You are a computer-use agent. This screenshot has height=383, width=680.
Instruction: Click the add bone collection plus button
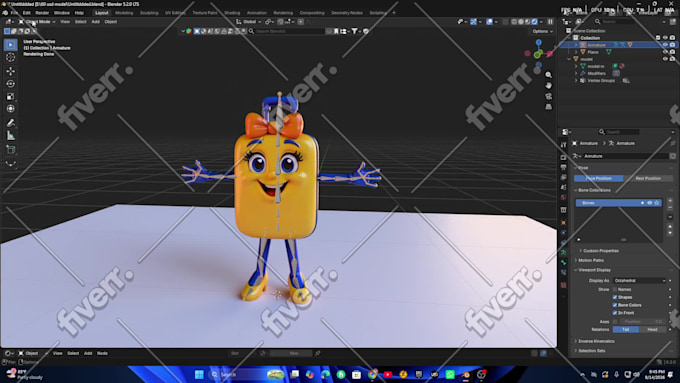(x=670, y=201)
